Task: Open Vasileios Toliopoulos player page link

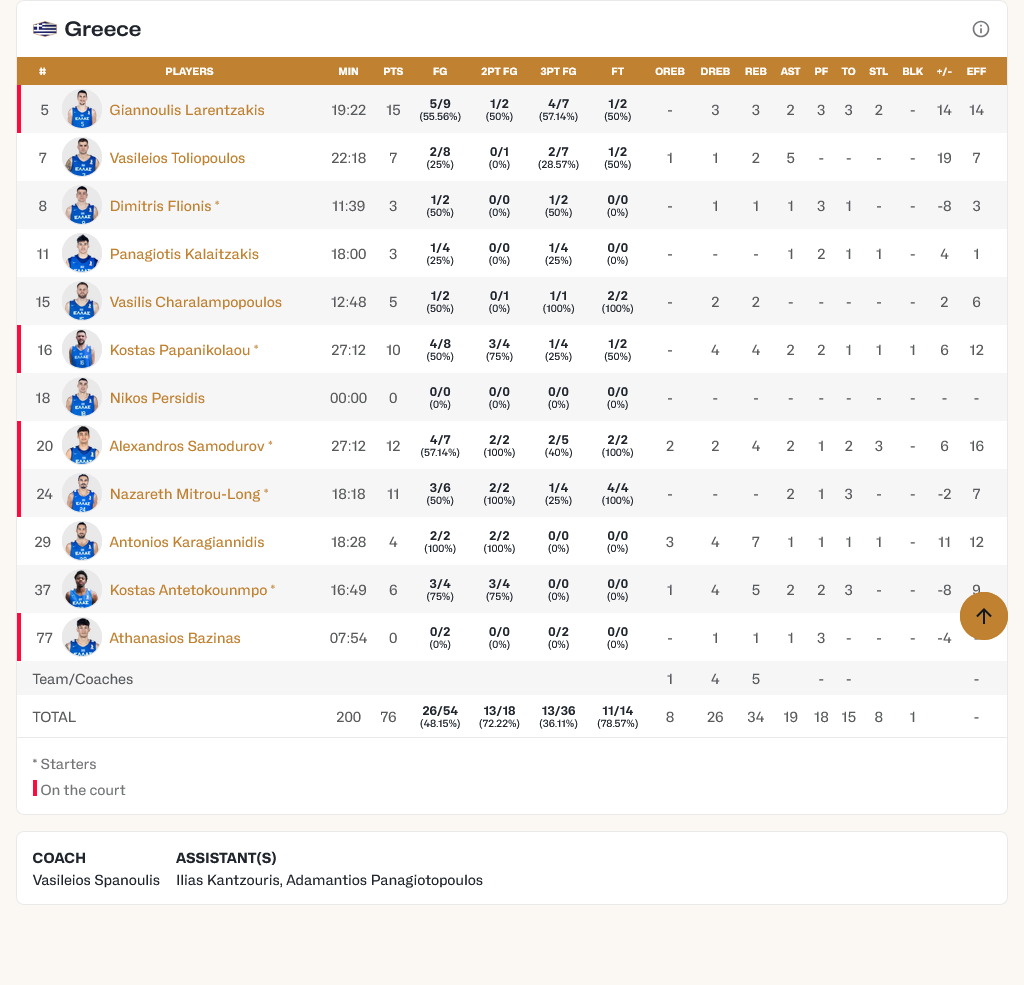Action: pos(177,158)
